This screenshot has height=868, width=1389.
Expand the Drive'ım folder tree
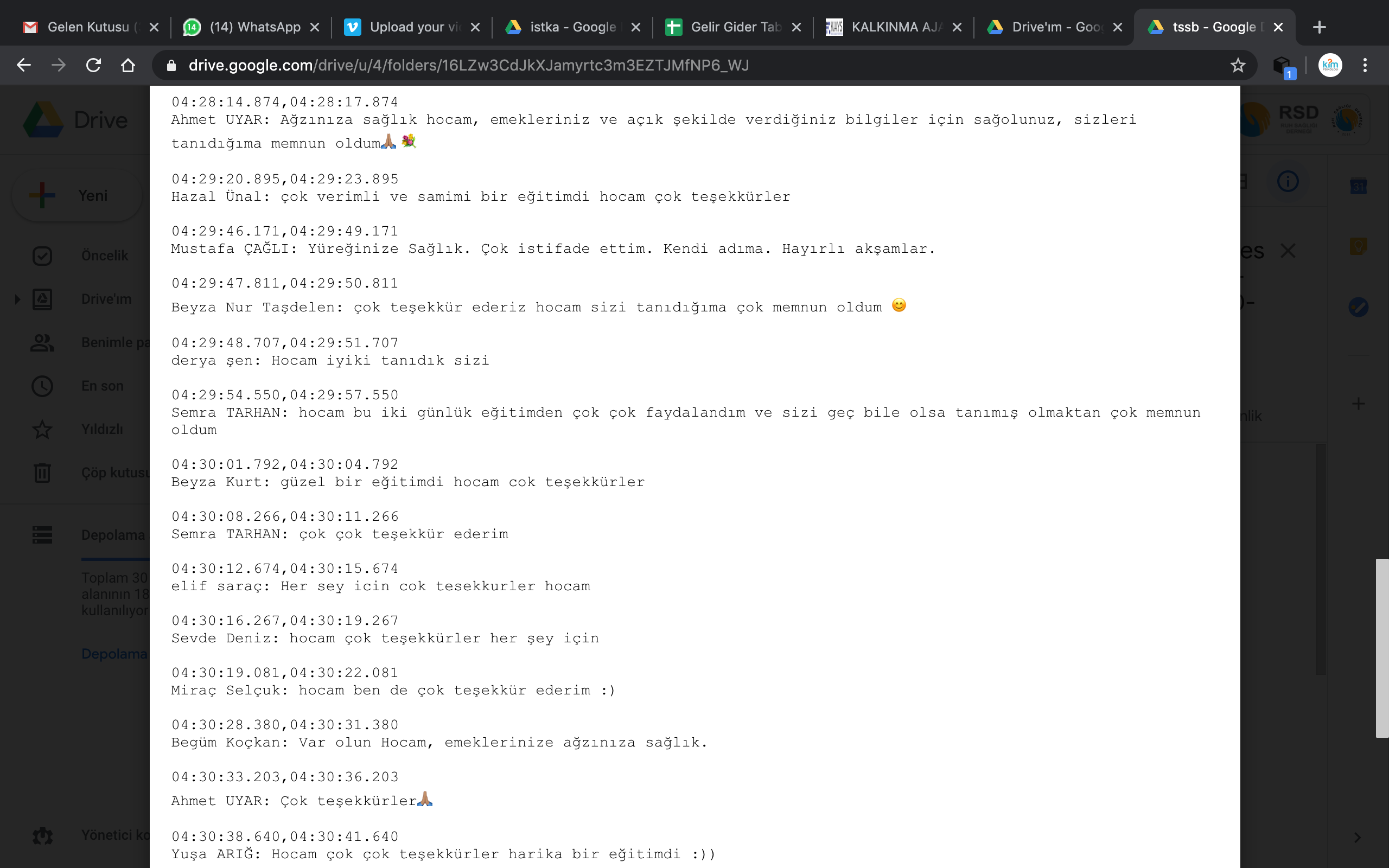point(17,299)
